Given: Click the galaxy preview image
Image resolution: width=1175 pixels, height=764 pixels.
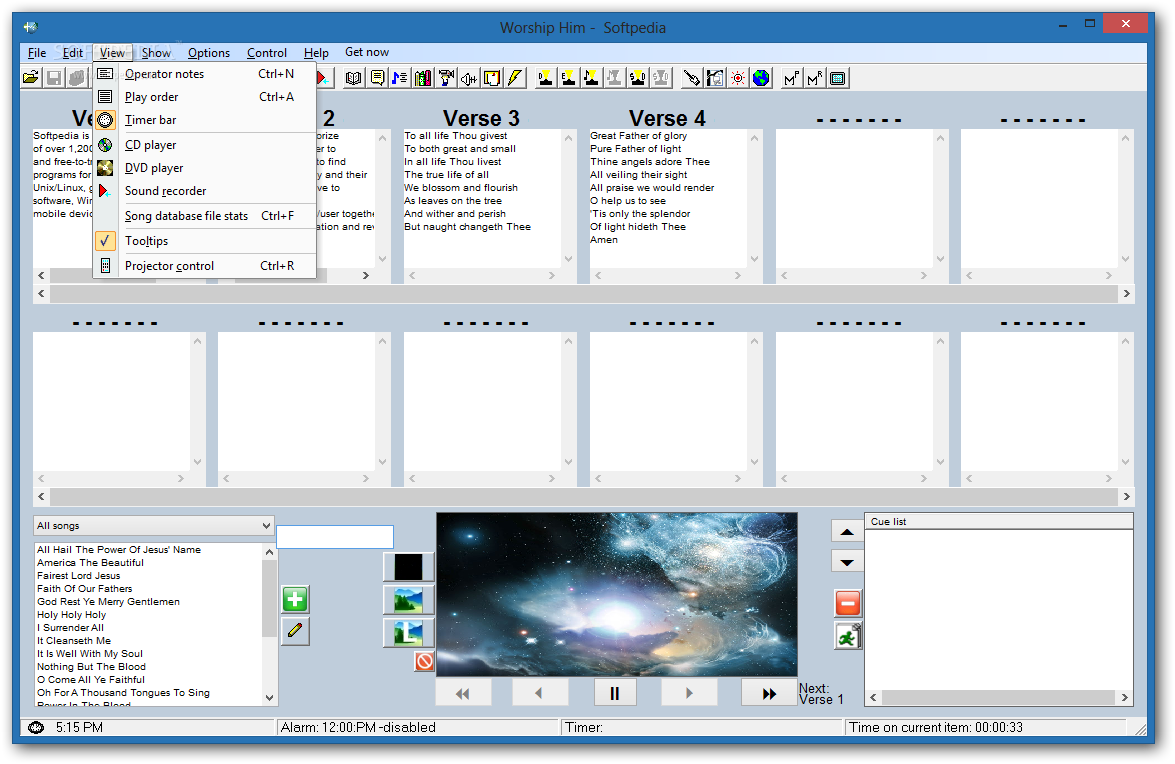Looking at the screenshot, I should click(617, 595).
